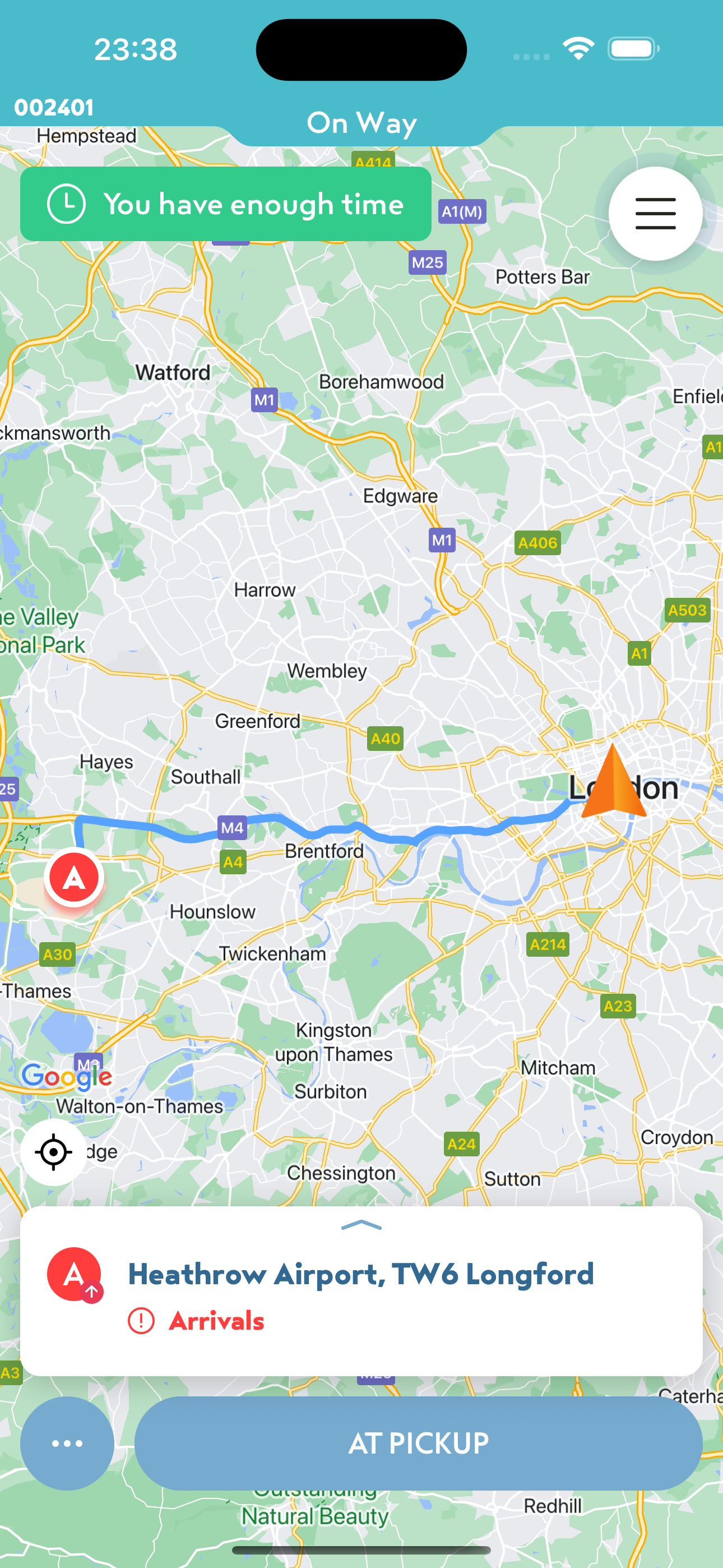Open Heathrow Airport, TW6 Longford address

pos(361,1274)
